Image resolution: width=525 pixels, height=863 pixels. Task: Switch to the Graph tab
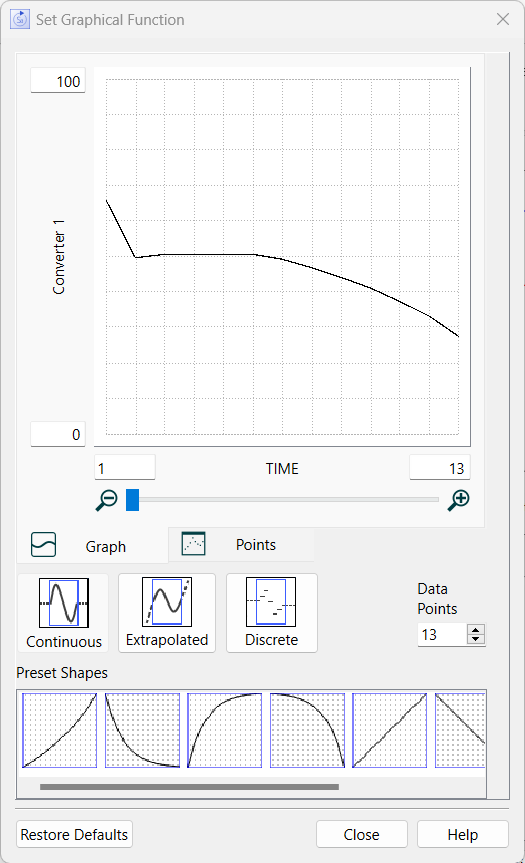[92, 545]
